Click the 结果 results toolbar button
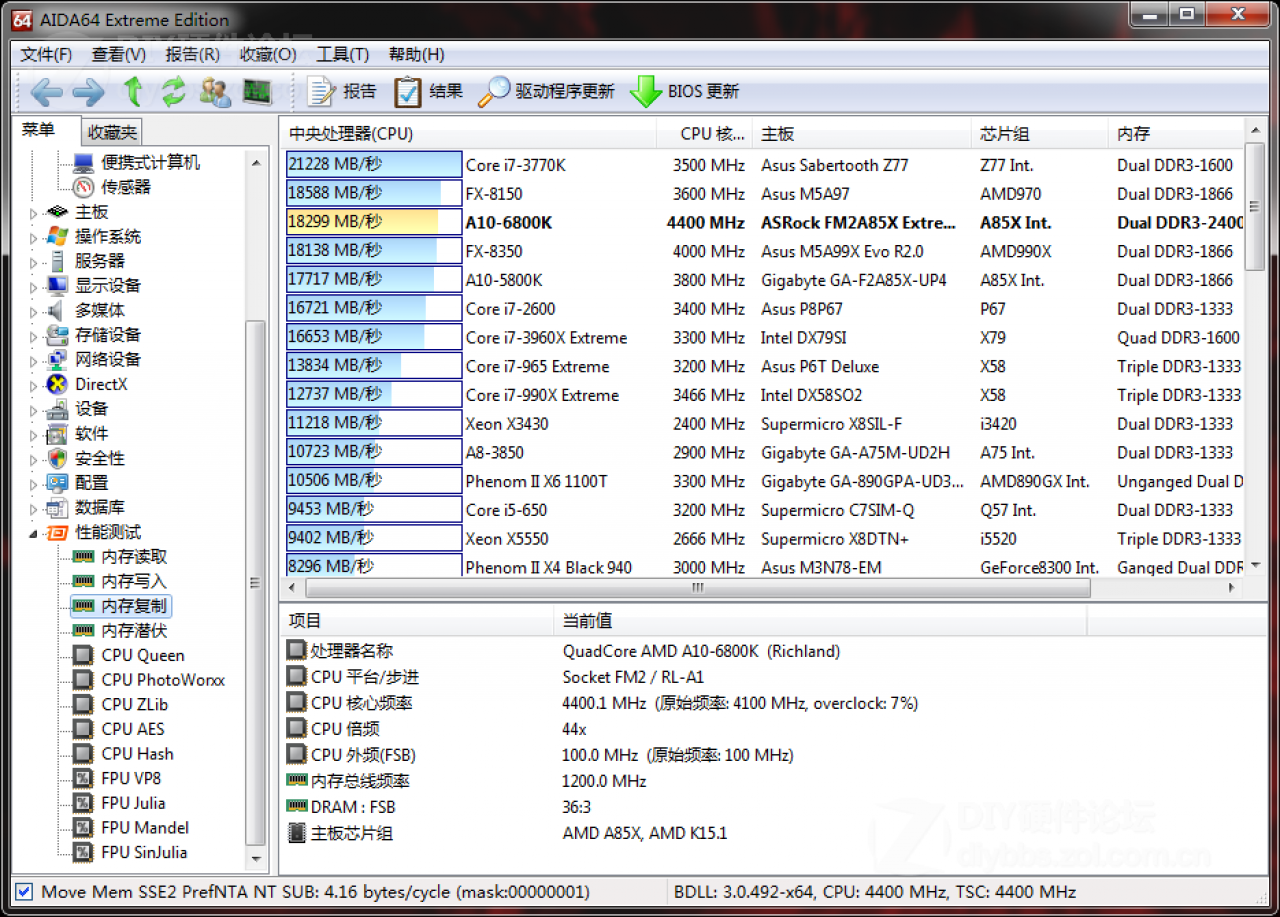The width and height of the screenshot is (1280, 917). click(428, 92)
